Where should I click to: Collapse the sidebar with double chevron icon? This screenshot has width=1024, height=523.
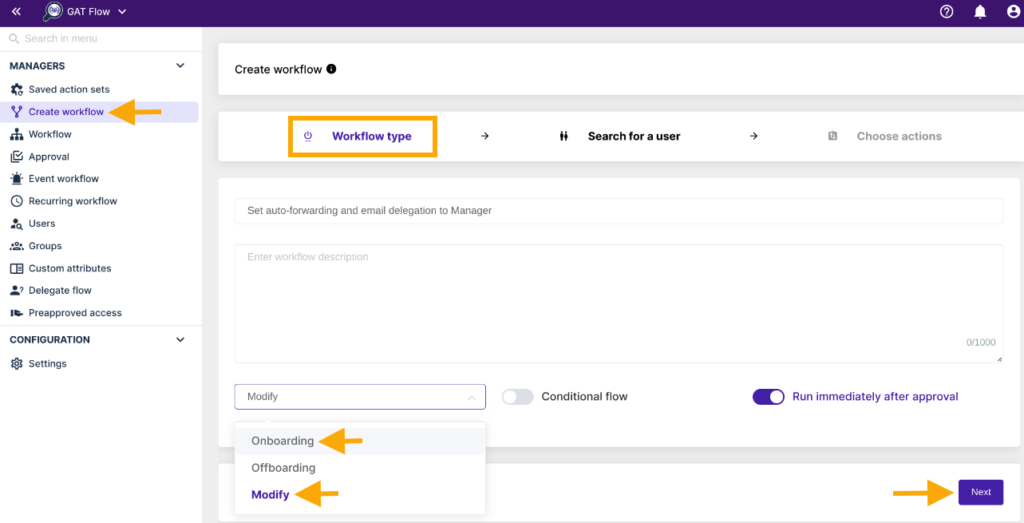pos(16,11)
